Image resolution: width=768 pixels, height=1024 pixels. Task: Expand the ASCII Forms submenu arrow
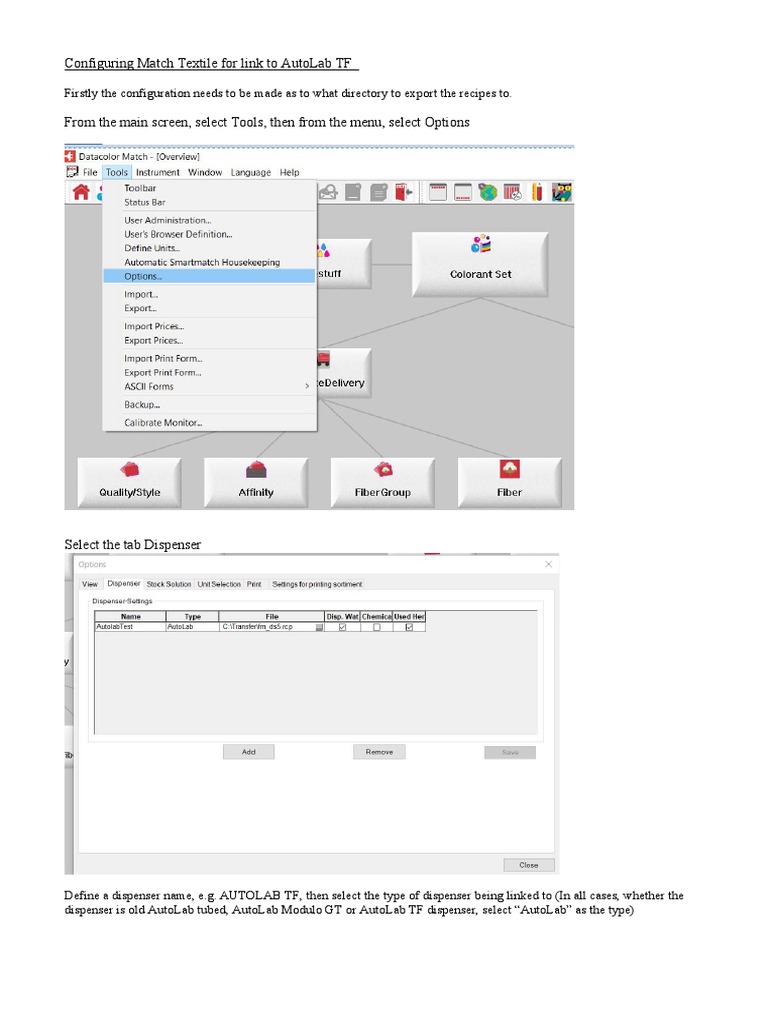[x=307, y=387]
